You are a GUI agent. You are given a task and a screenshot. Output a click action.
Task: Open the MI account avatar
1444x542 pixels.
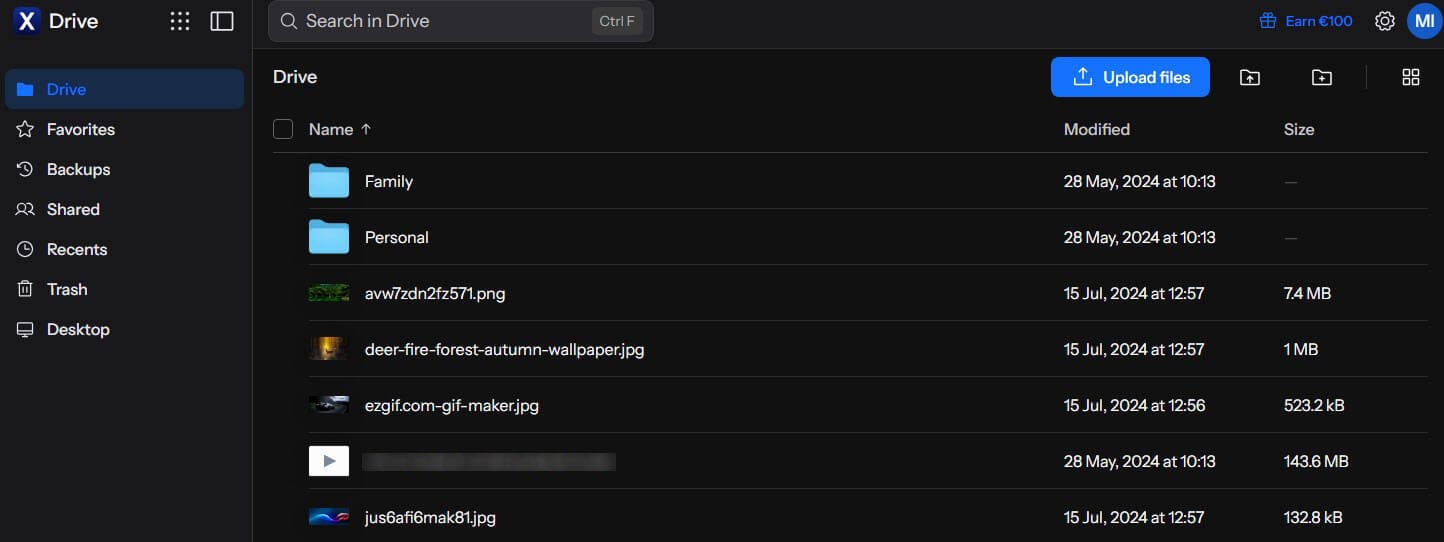tap(1424, 21)
